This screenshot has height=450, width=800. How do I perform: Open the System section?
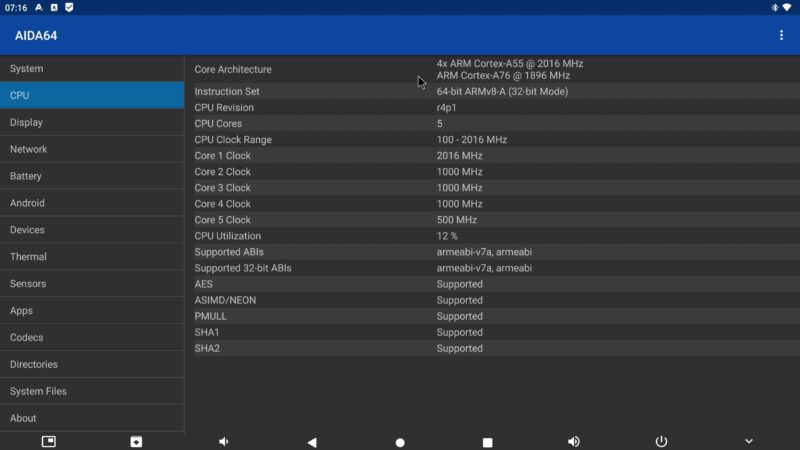[92, 68]
